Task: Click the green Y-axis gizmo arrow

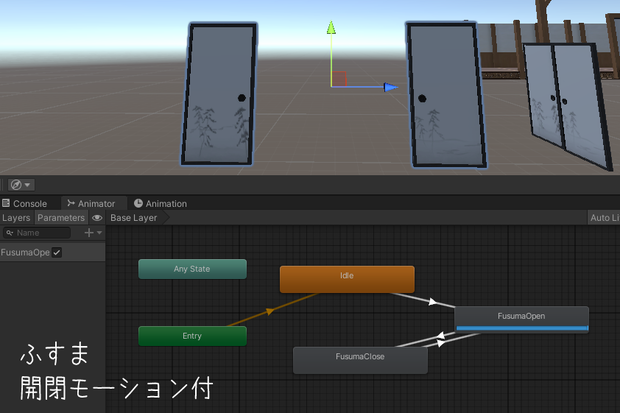Action: [x=331, y=28]
